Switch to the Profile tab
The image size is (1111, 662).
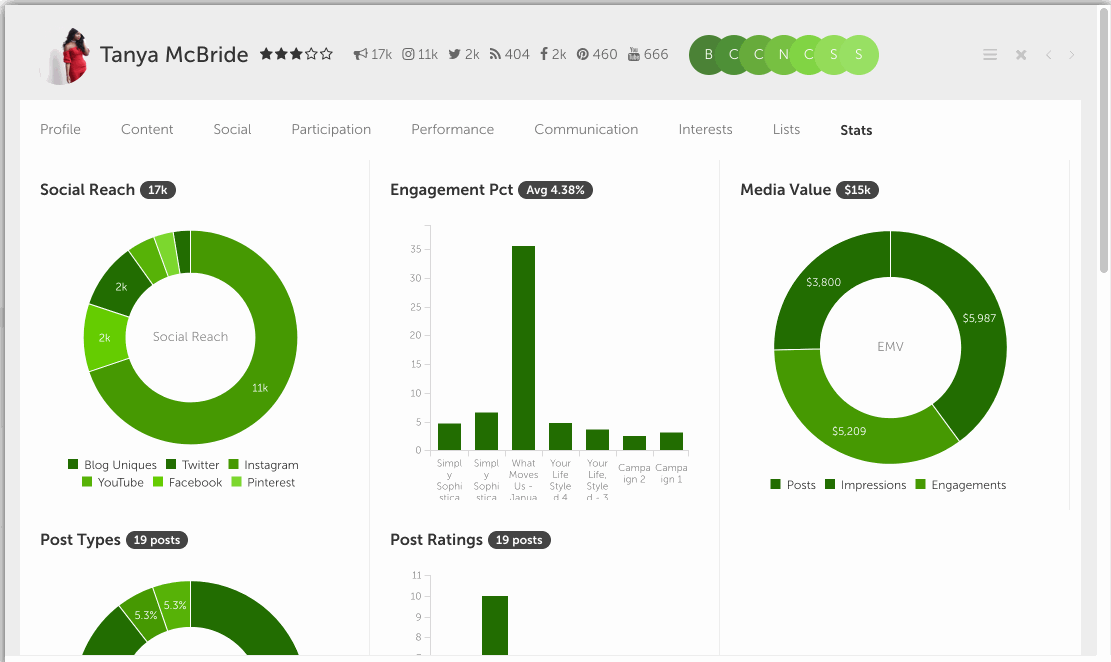pos(60,130)
